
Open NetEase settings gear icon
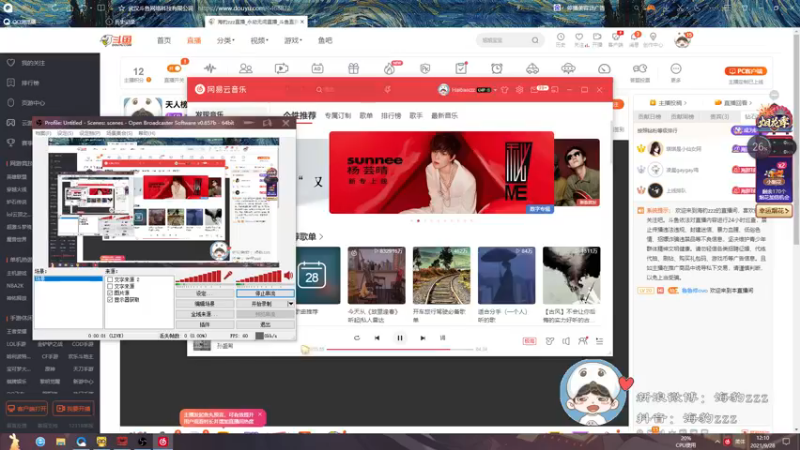pyautogui.click(x=519, y=90)
